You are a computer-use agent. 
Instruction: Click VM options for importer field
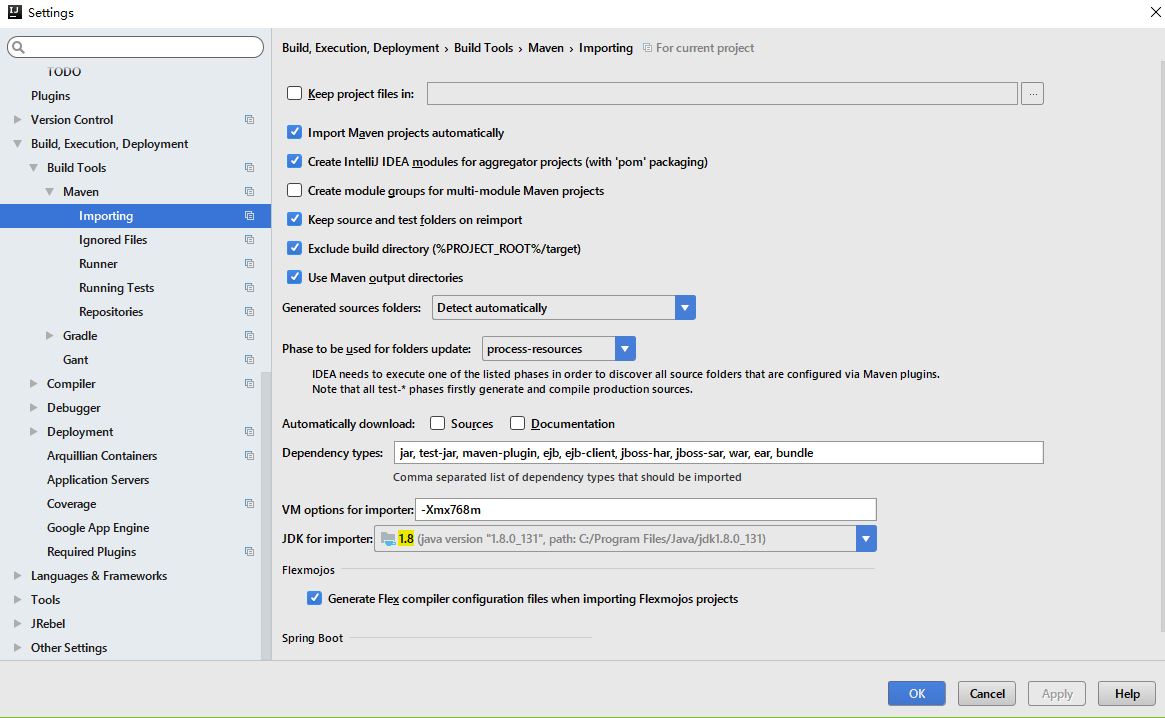pos(646,509)
